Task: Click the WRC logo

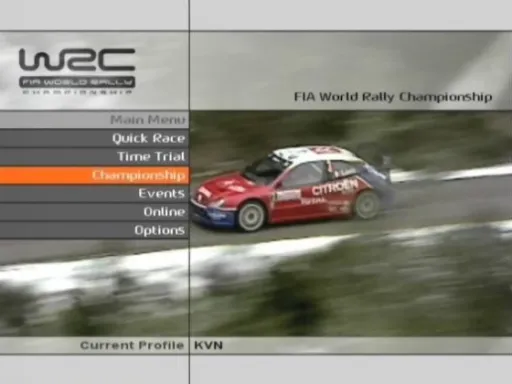Action: point(77,71)
